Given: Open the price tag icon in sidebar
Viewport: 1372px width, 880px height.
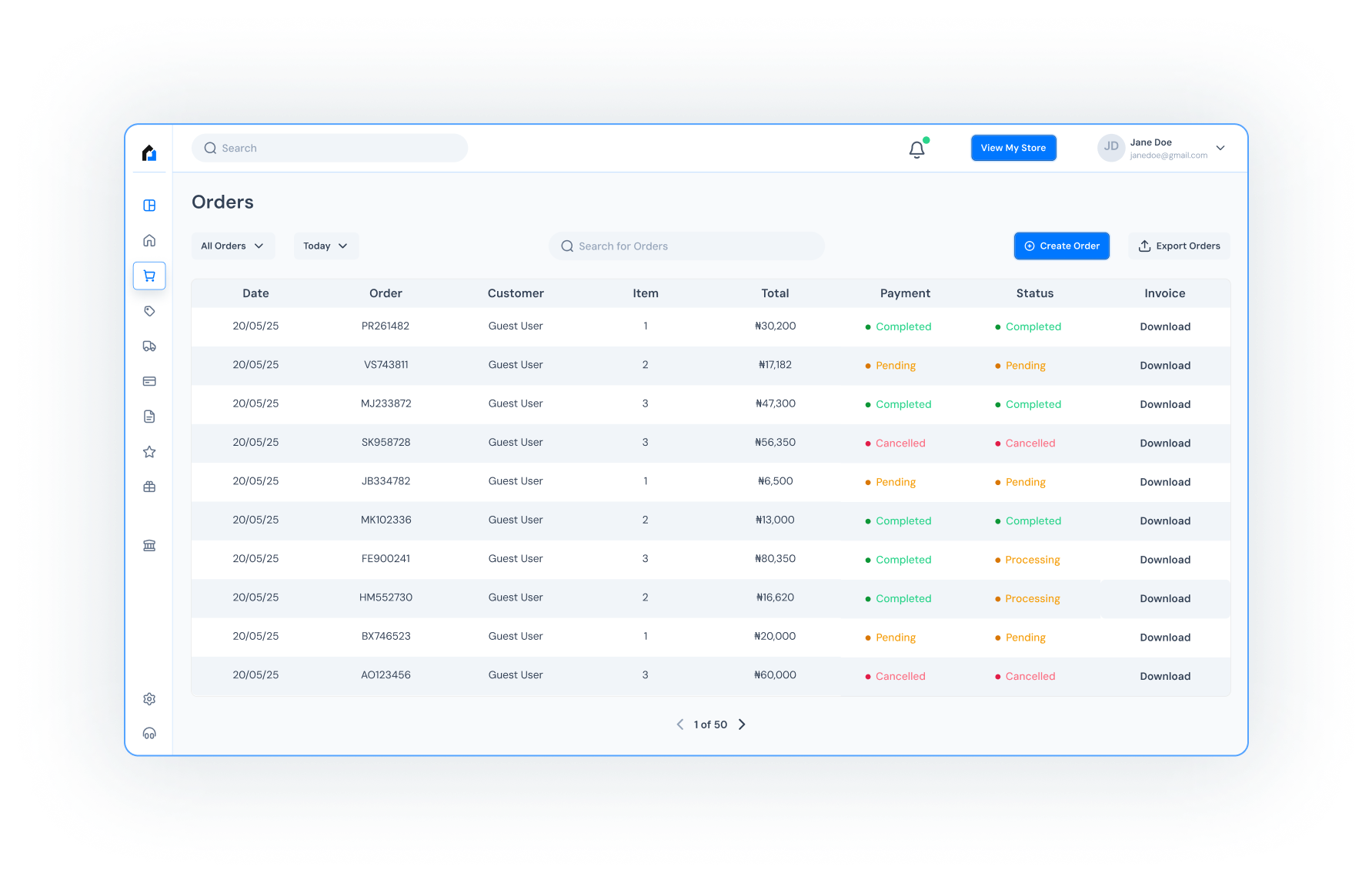Looking at the screenshot, I should [x=149, y=311].
